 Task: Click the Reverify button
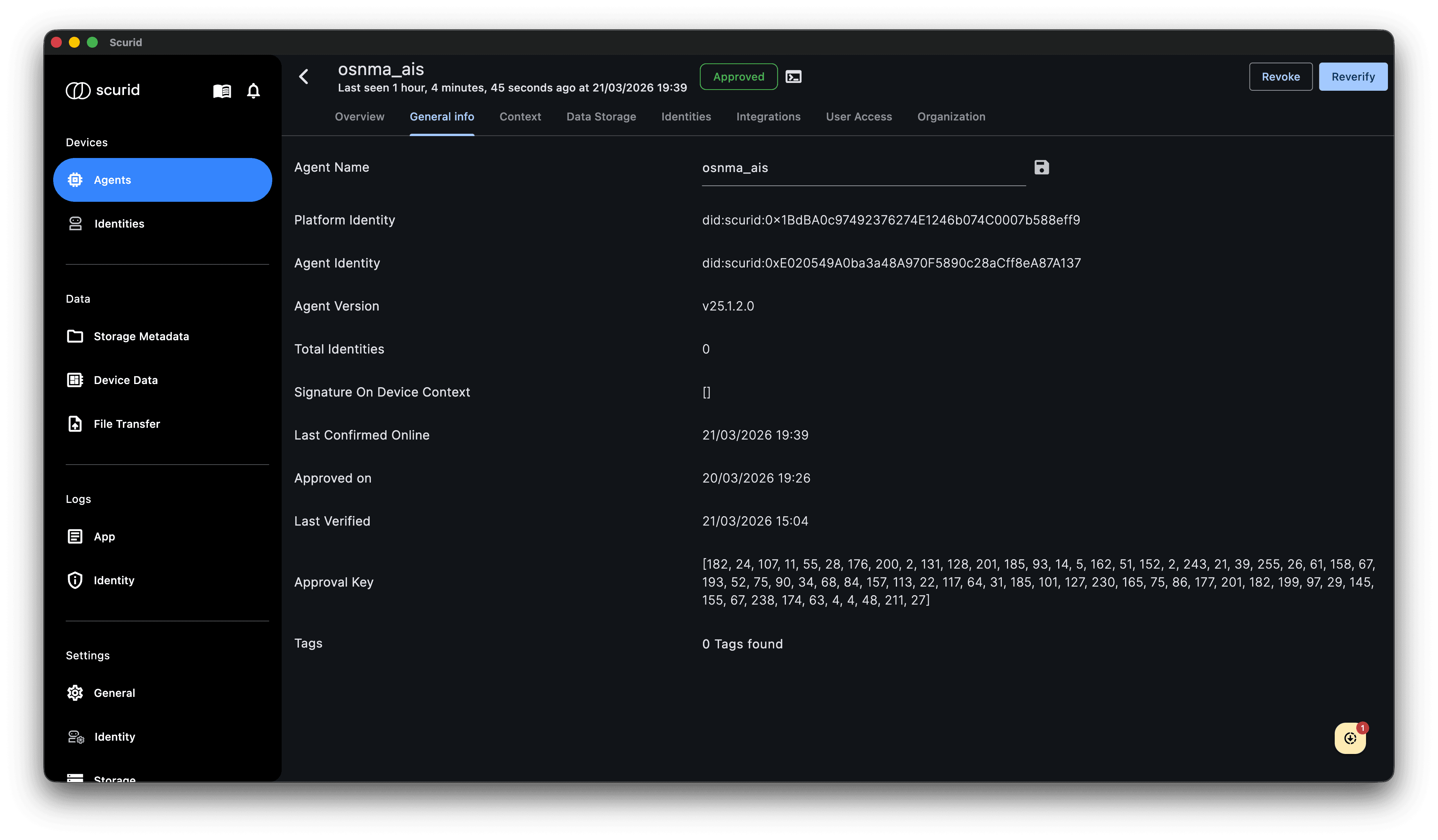[x=1353, y=76]
